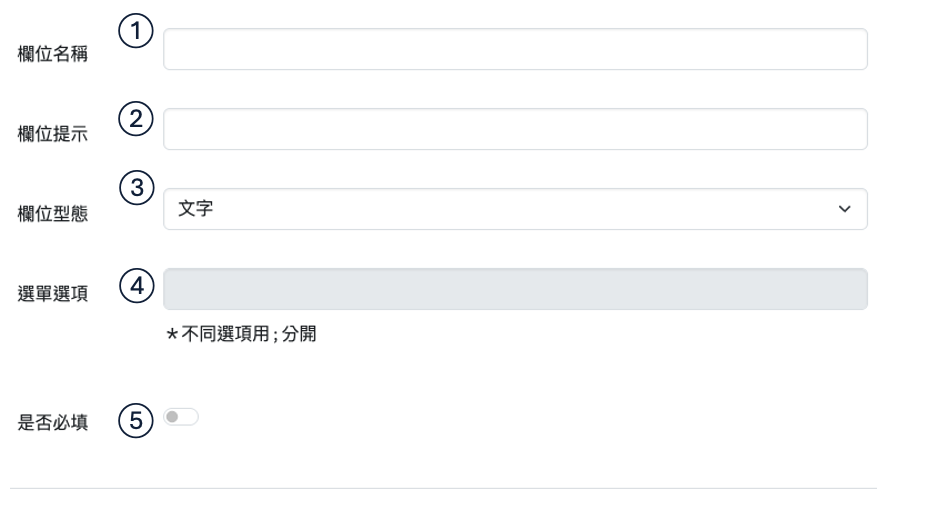Click the 欄位提示 label
The image size is (934, 517).
point(53,135)
